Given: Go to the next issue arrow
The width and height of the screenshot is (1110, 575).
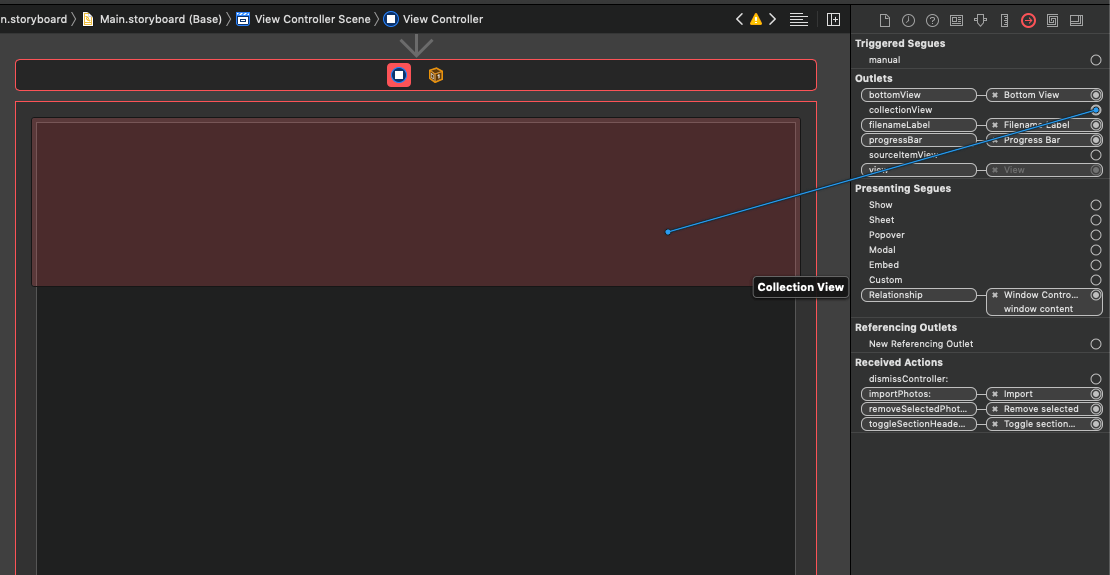Looking at the screenshot, I should pos(772,19).
